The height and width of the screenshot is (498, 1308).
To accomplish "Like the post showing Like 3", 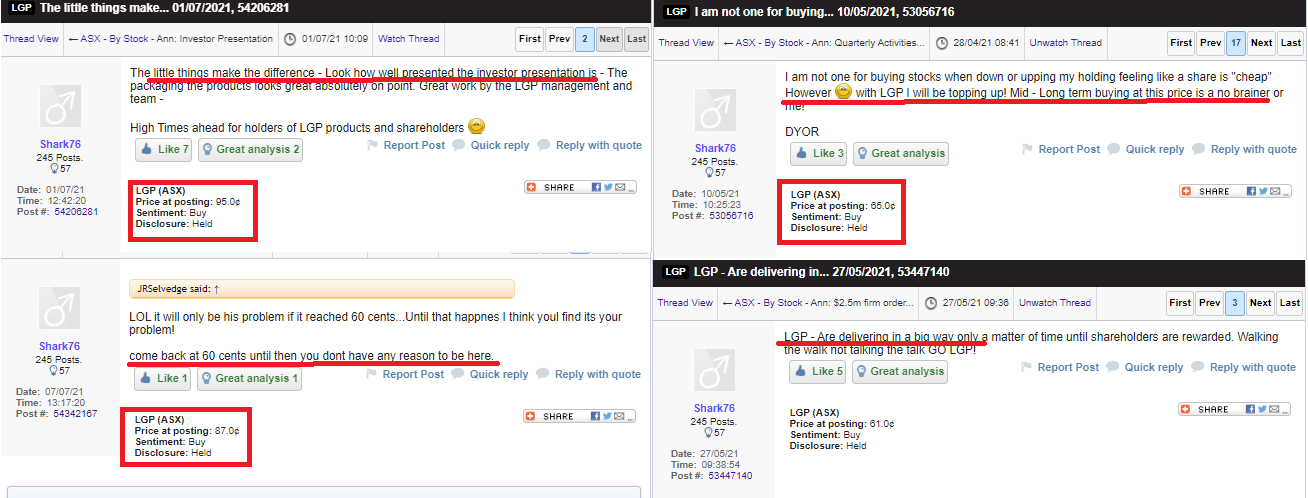I will click(x=819, y=154).
